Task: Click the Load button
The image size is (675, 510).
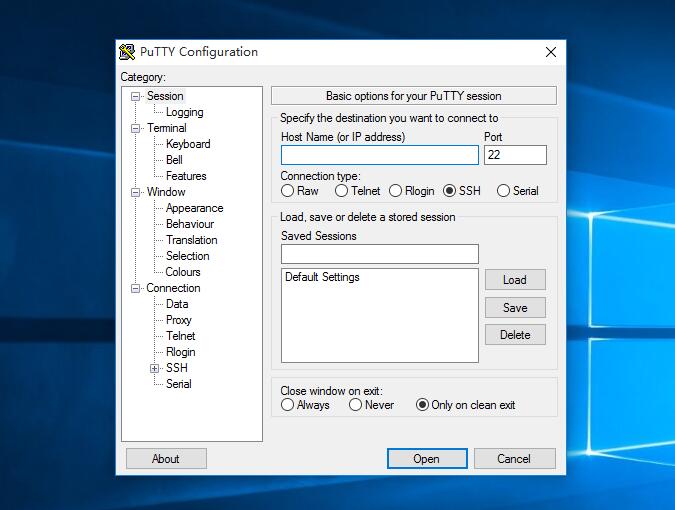Action: (515, 280)
